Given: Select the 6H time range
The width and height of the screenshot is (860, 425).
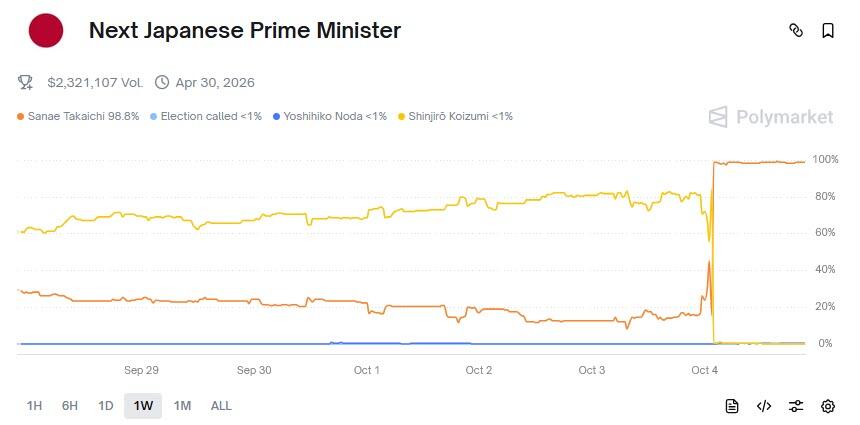Looking at the screenshot, I should pos(70,406).
